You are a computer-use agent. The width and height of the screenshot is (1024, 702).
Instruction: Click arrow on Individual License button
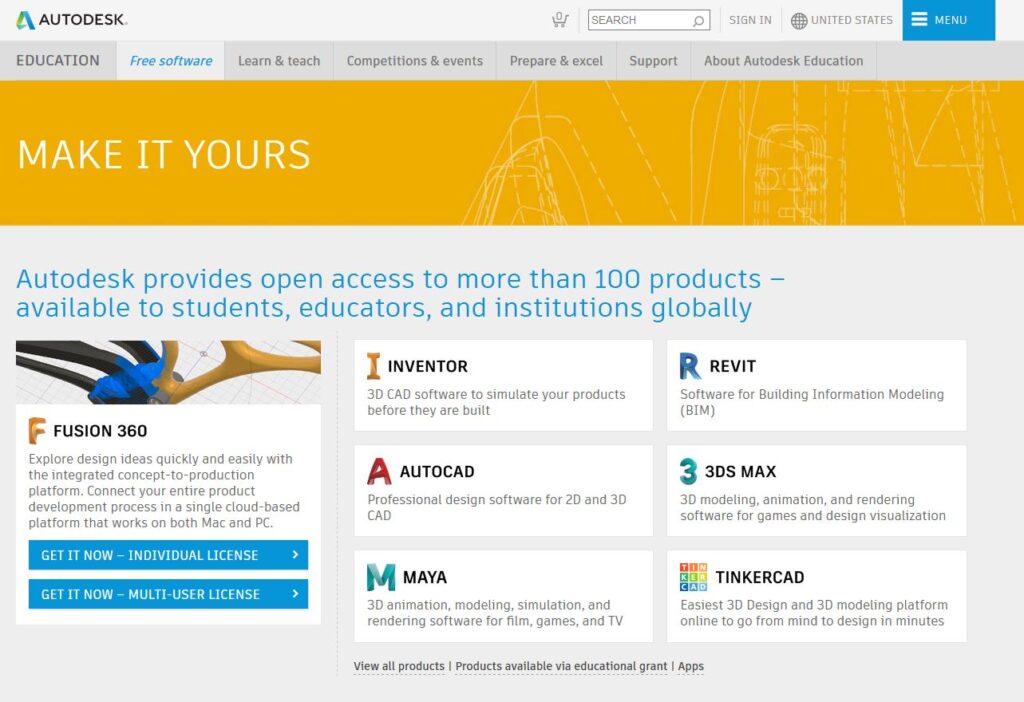click(295, 554)
